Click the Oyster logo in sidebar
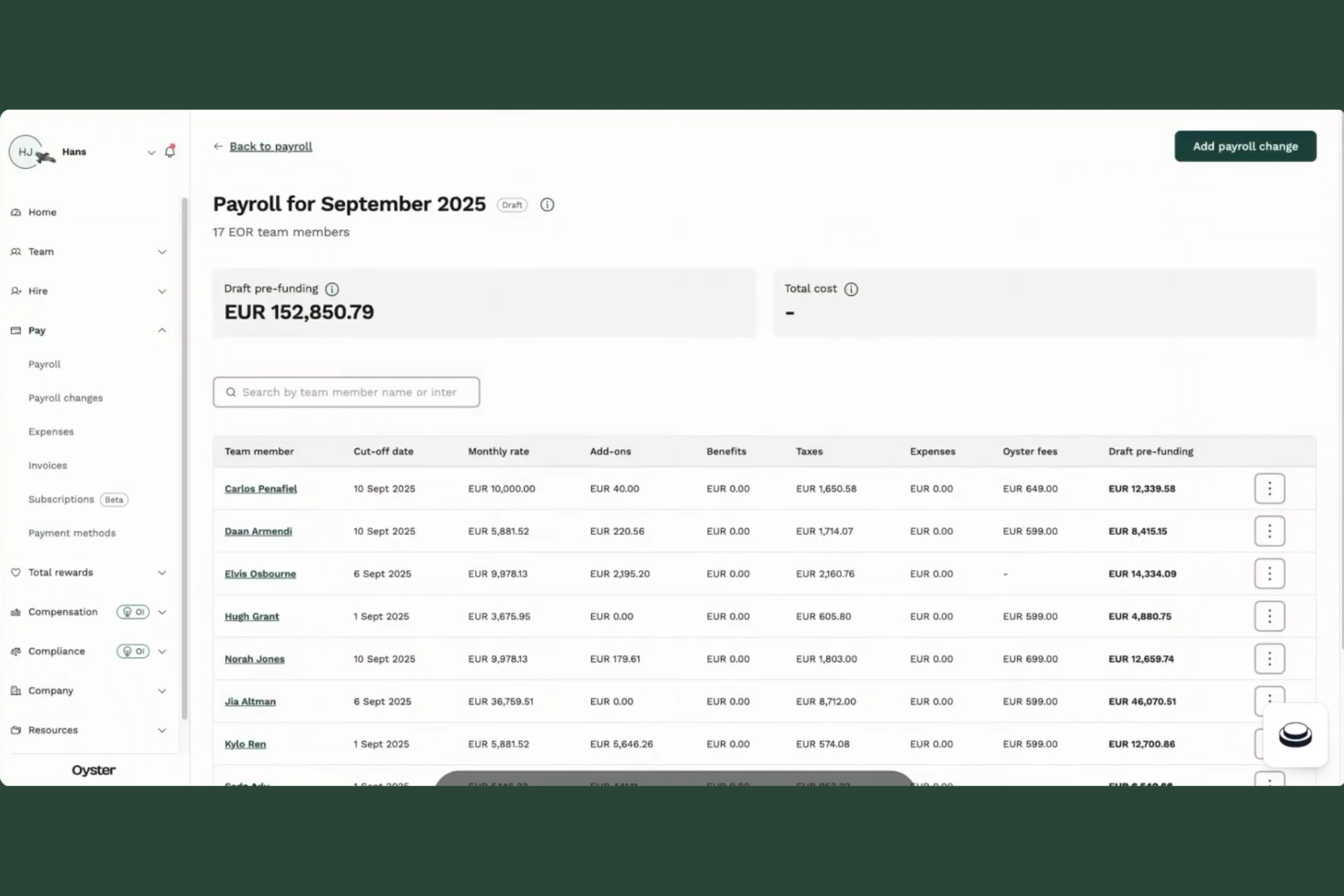This screenshot has height=896, width=1344. (x=94, y=770)
